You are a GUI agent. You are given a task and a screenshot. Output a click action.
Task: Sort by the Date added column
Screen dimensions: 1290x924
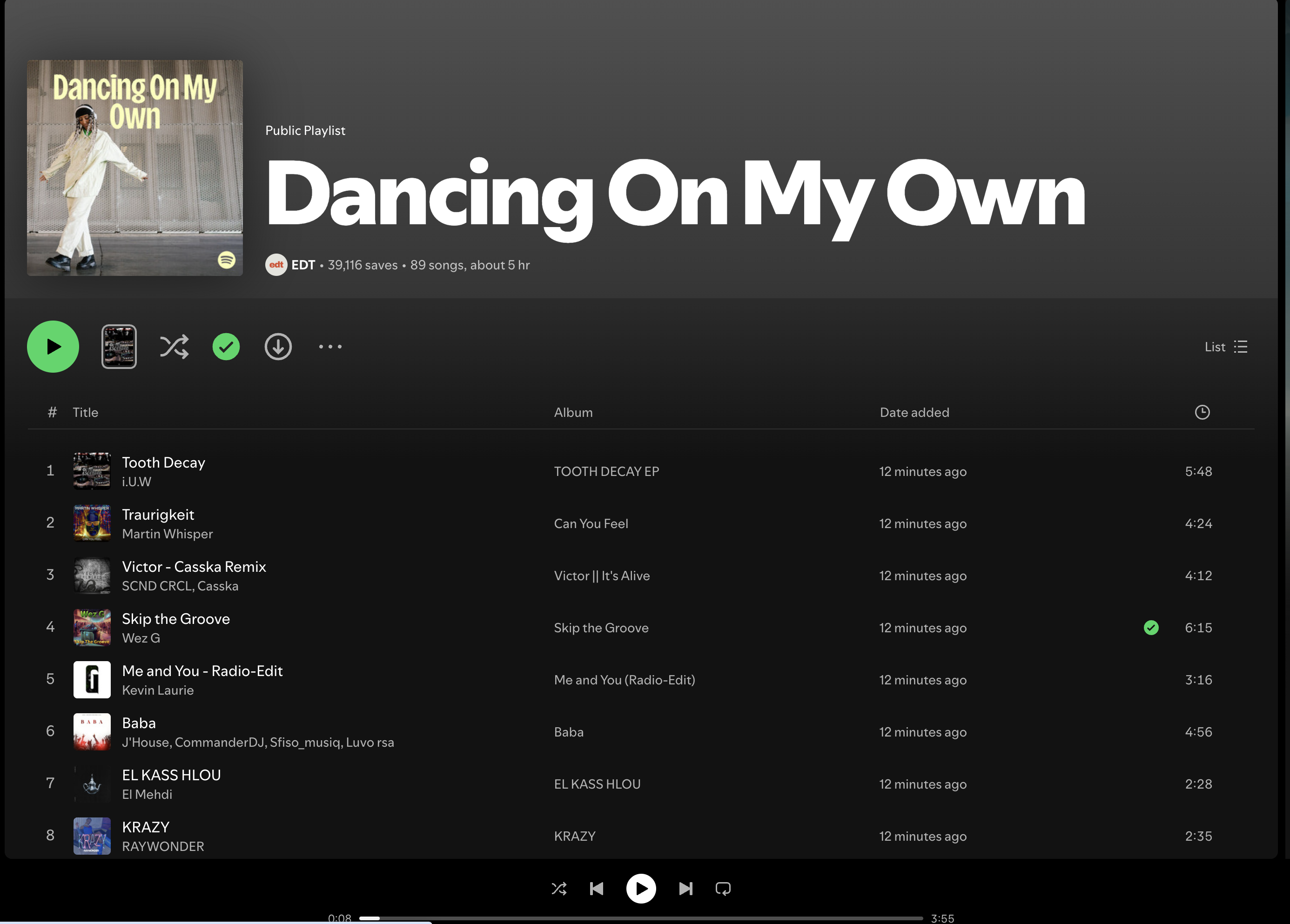pos(914,412)
